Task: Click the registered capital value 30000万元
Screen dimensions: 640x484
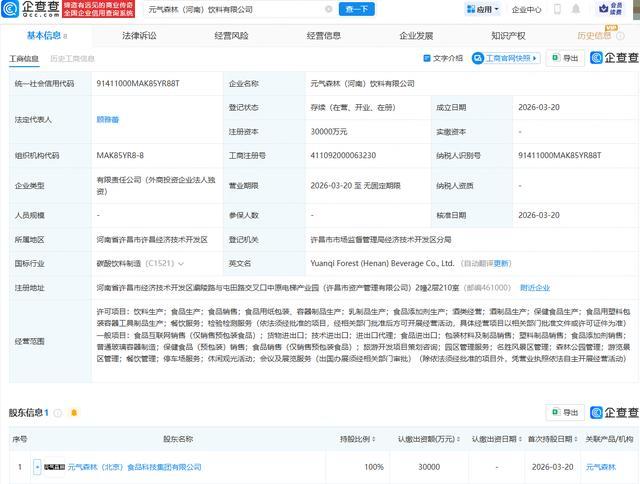Action: click(329, 132)
